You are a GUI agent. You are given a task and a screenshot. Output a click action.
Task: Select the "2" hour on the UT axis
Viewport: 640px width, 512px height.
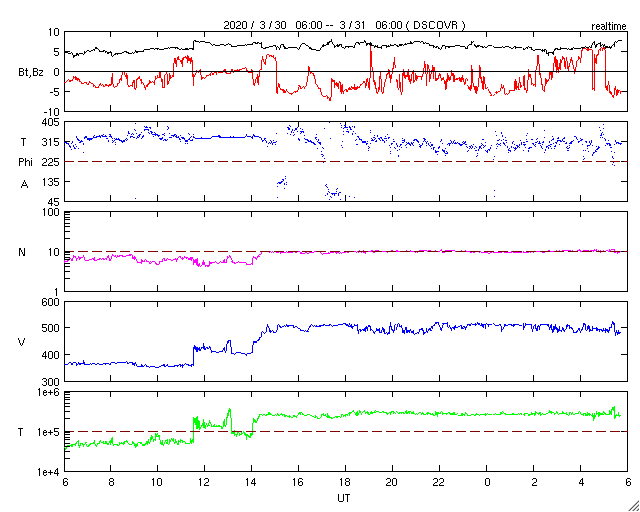click(534, 481)
